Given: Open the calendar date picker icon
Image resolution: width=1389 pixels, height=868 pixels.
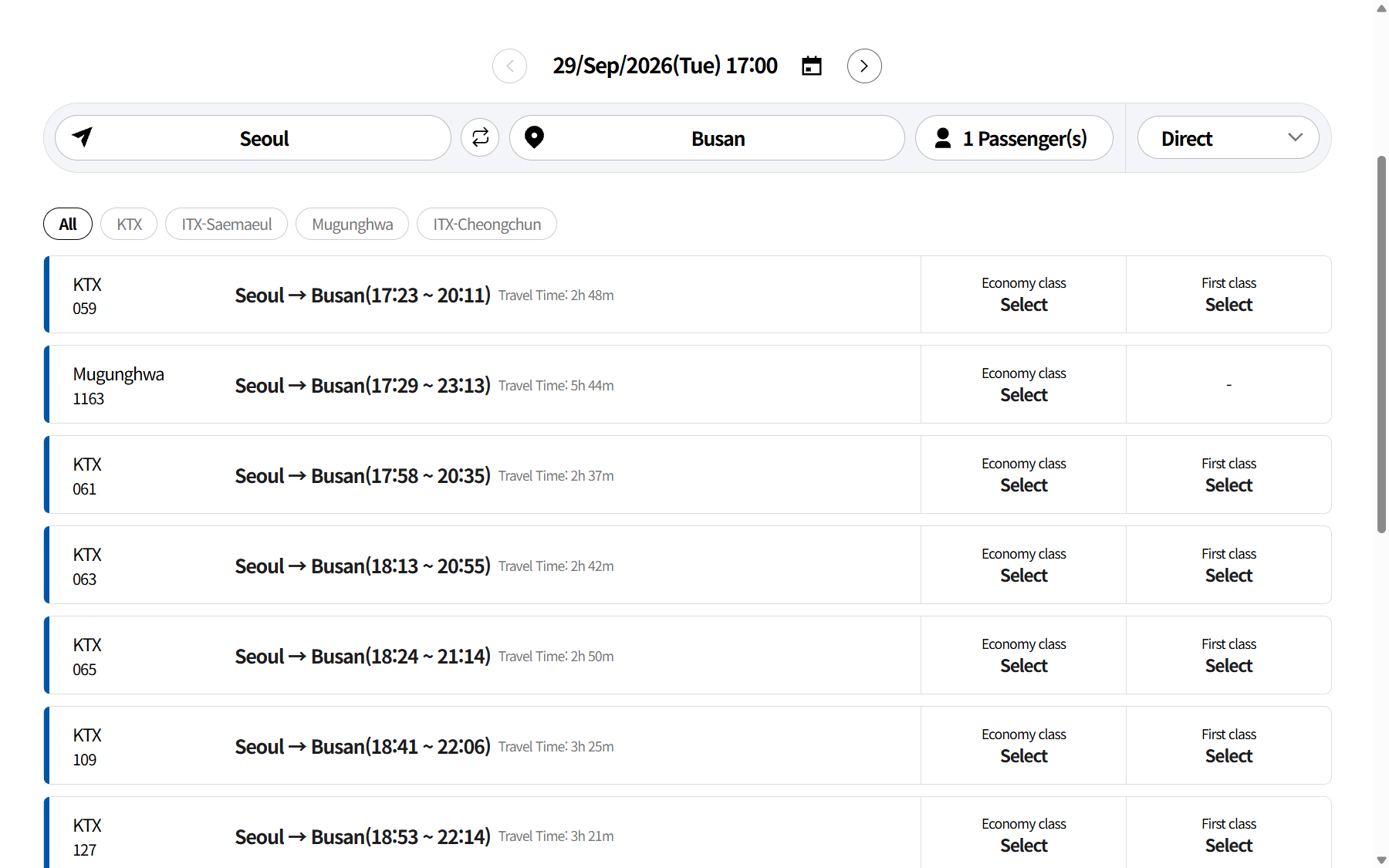Looking at the screenshot, I should [812, 66].
